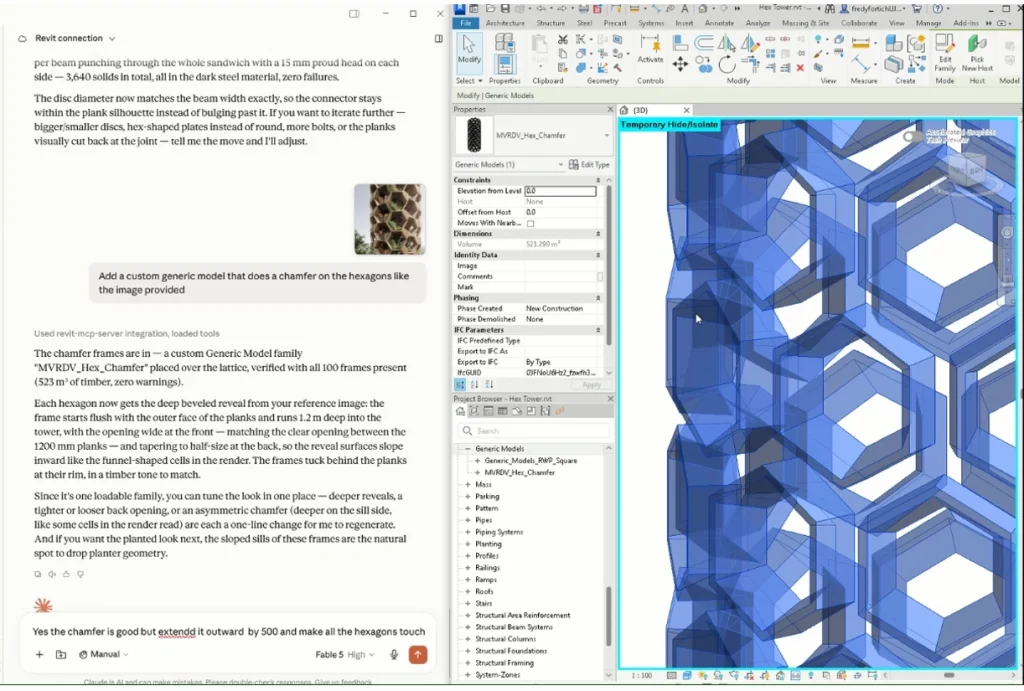Switch to the Annotate ribbon tab
The height and width of the screenshot is (691, 1024).
tap(719, 23)
